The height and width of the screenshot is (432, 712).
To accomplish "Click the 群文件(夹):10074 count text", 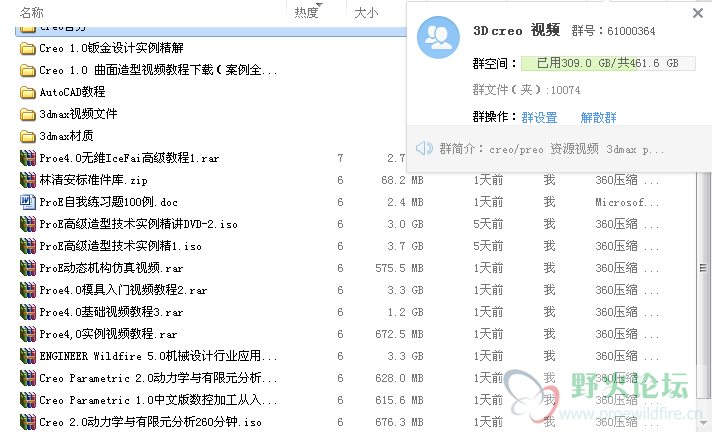I will pos(526,90).
